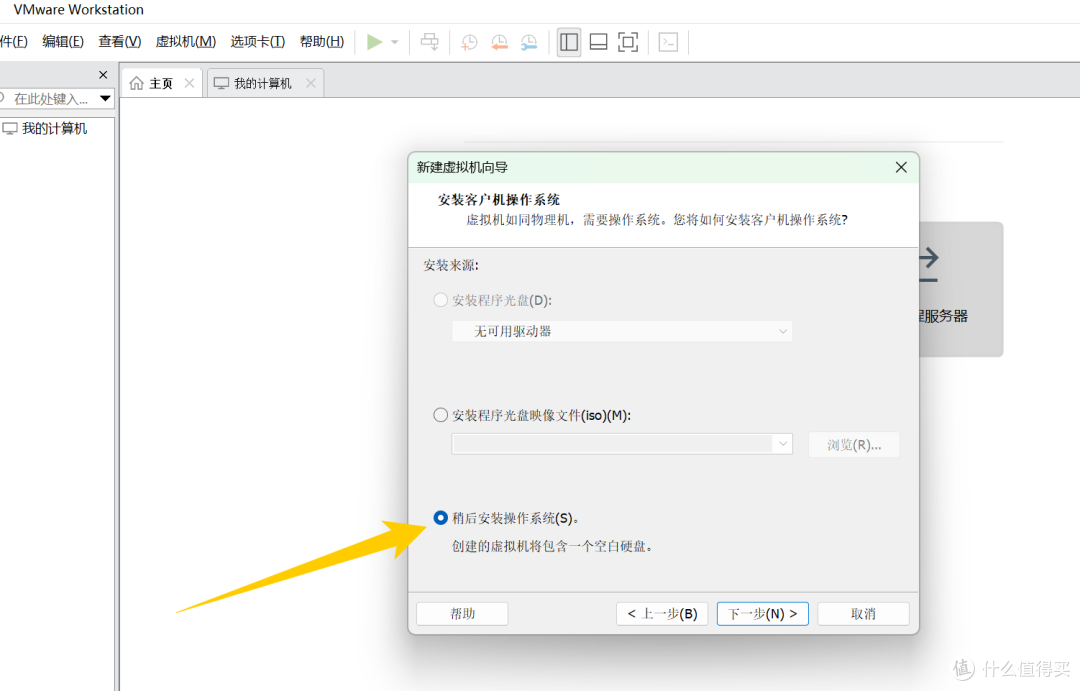
Task: Select the 安装程序光盘(D) radio option
Action: [x=440, y=300]
